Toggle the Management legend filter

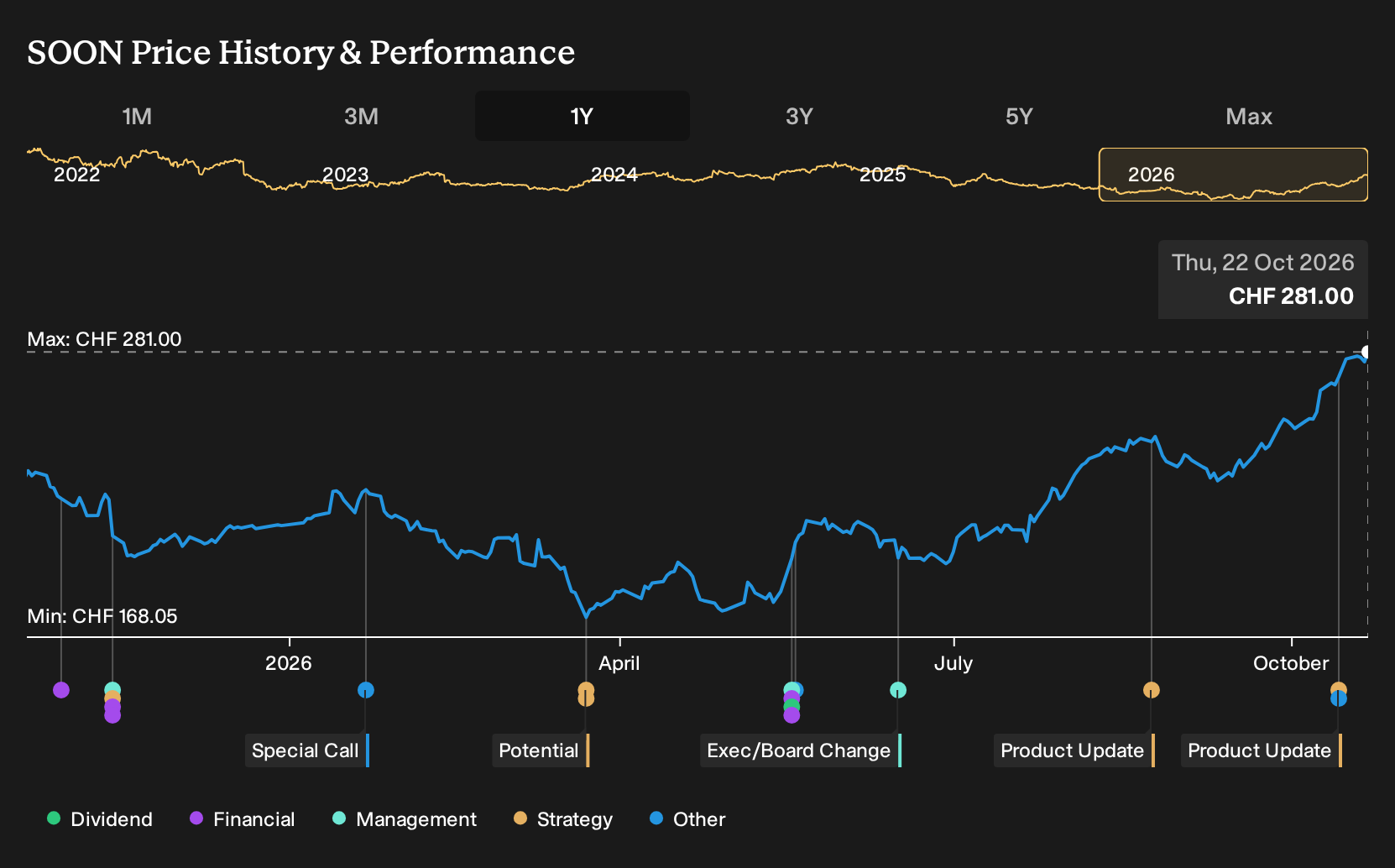405,819
